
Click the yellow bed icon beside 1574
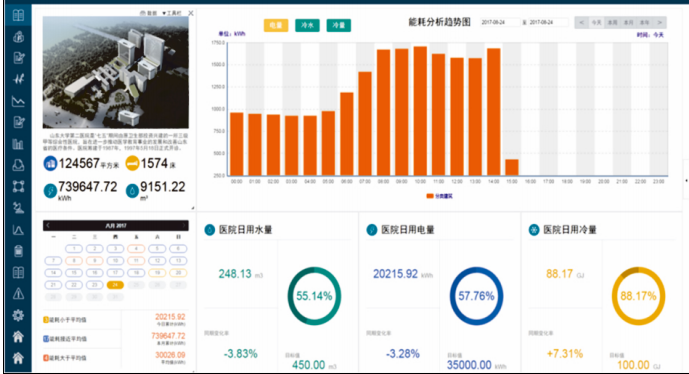132,163
